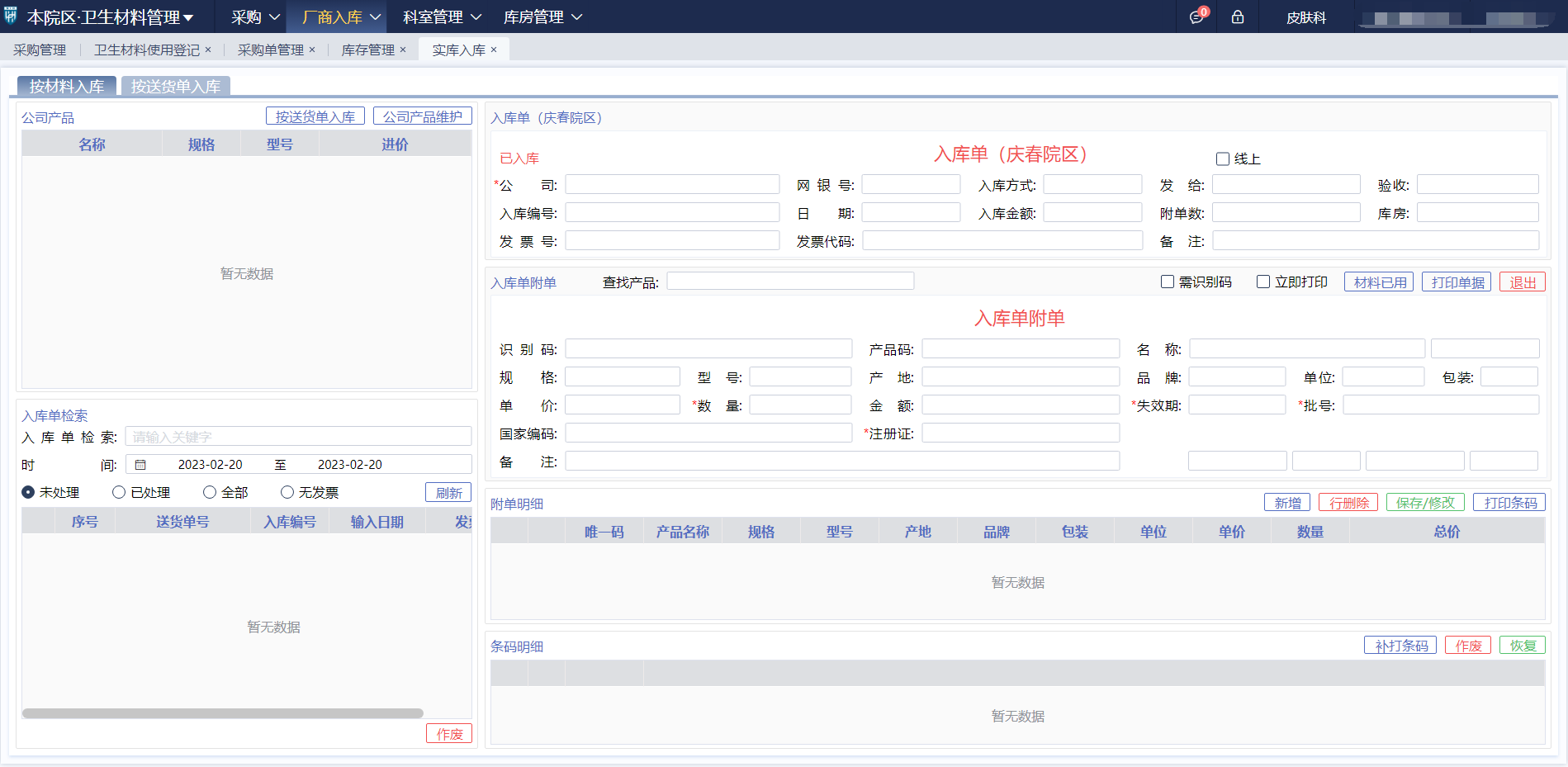This screenshot has width=1568, height=767.
Task: Enable the 需识别码 checkbox
Action: (x=1168, y=282)
